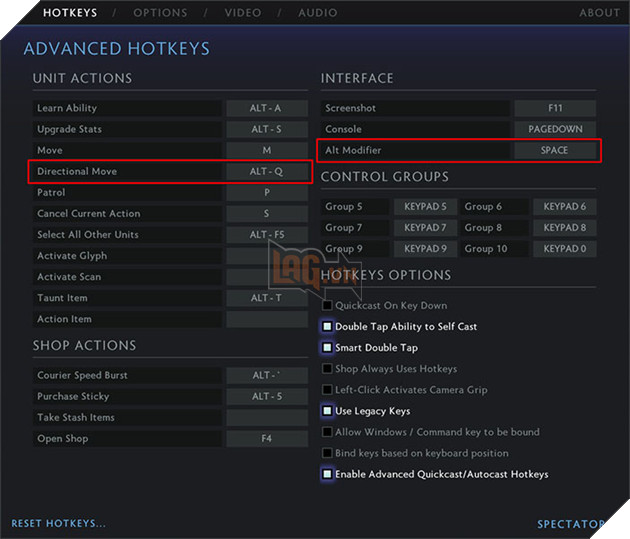Rebind Group 7 key KEYPAD 7
This screenshot has width=630, height=539.
pyautogui.click(x=425, y=228)
